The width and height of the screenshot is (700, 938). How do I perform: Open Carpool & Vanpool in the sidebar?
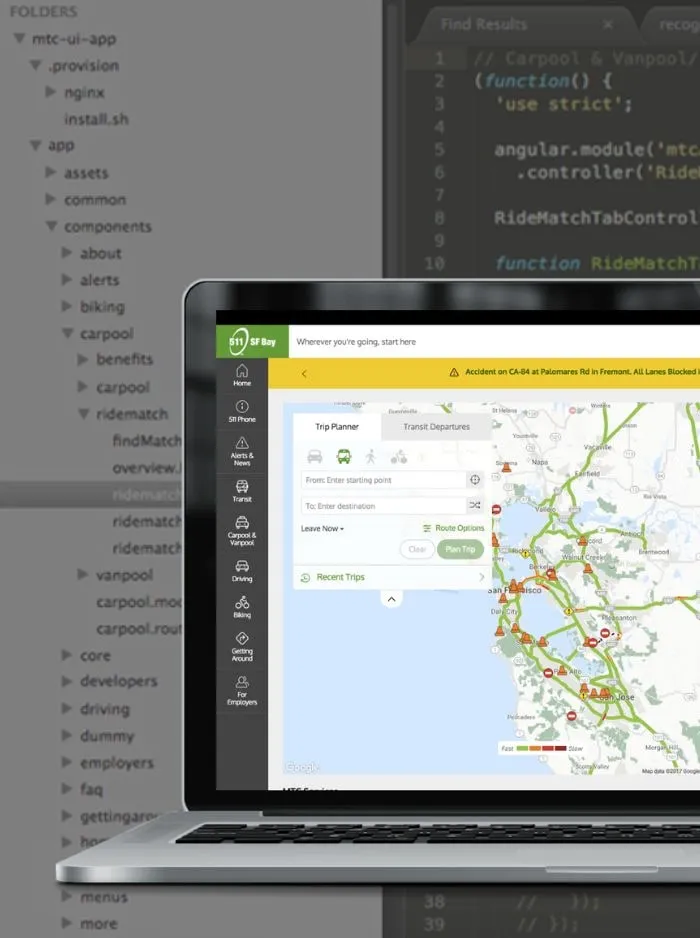242,531
